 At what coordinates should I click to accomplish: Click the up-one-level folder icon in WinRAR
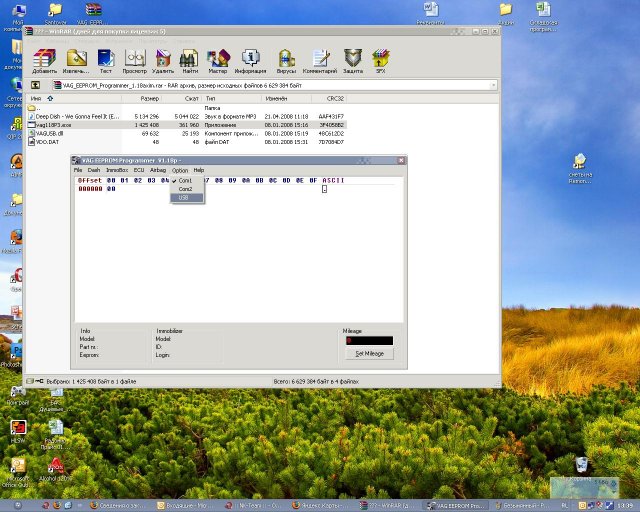36,85
